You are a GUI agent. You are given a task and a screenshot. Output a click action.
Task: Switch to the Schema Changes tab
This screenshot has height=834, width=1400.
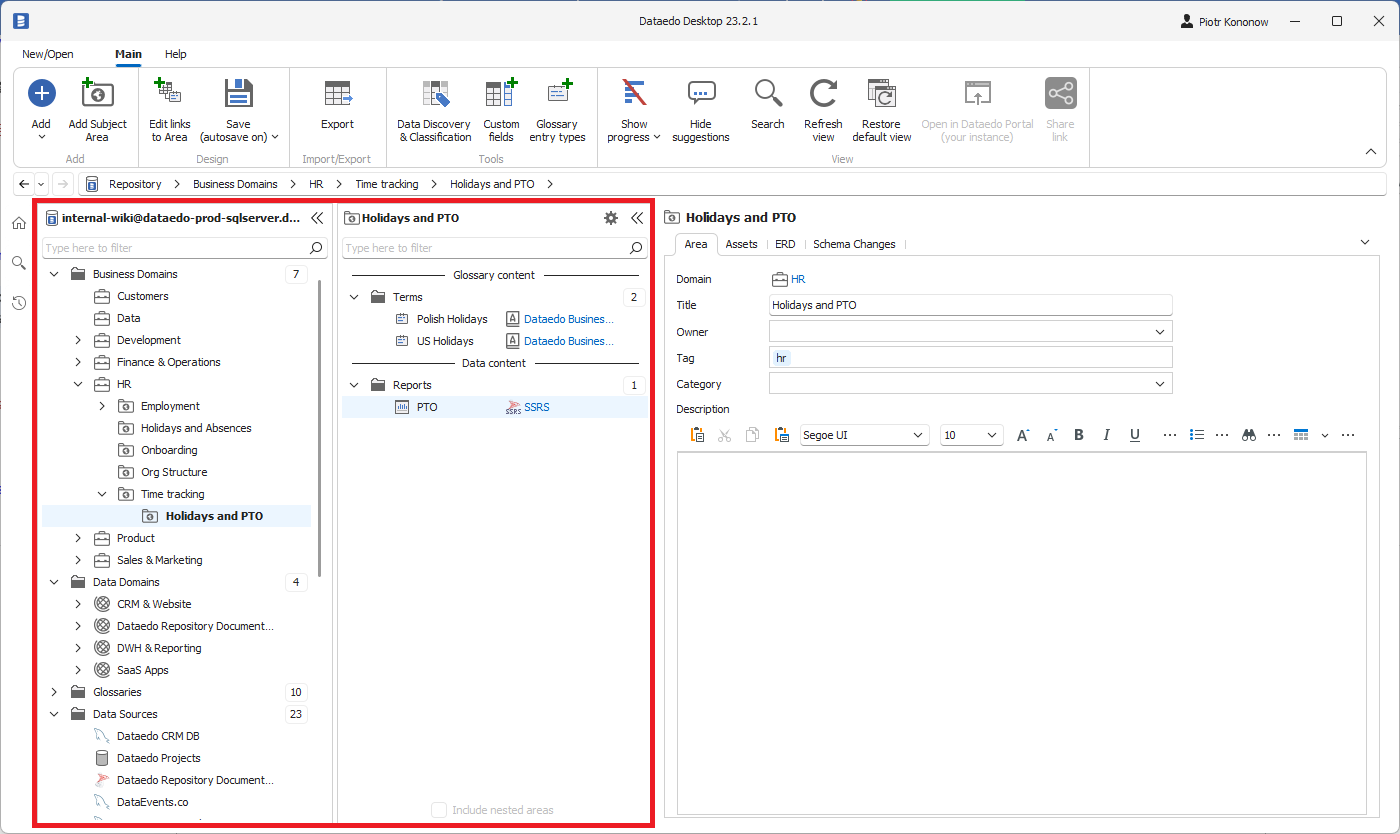click(854, 244)
